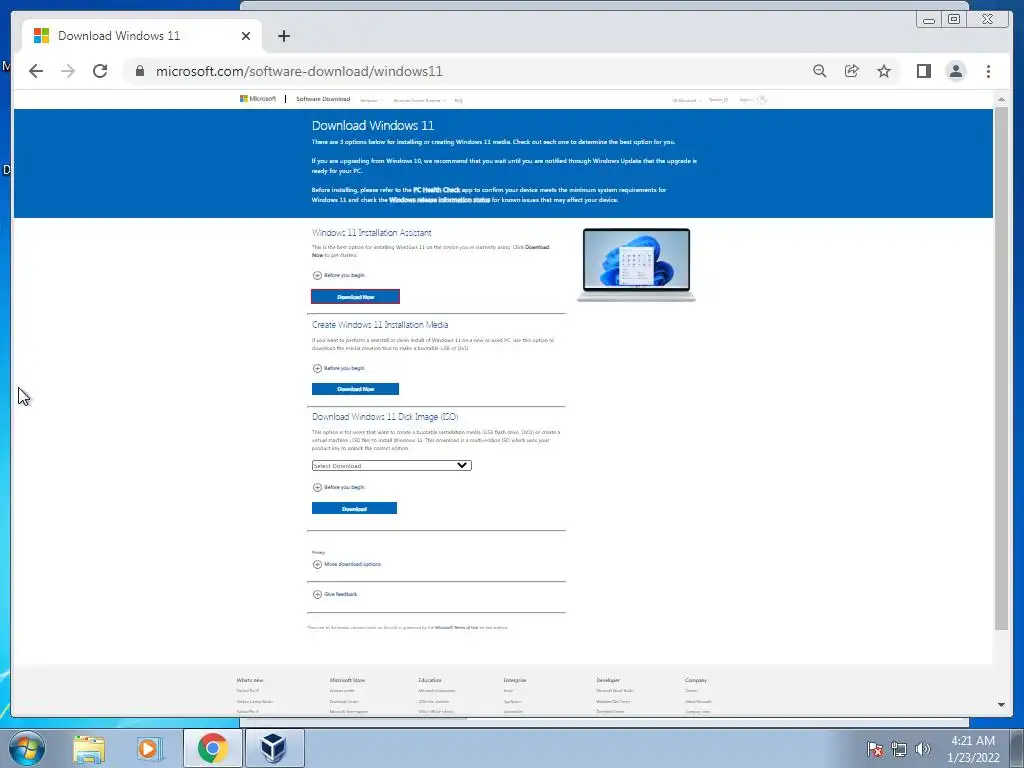Click the Enterprise footer heading
Viewport: 1024px width, 768px height.
pyautogui.click(x=515, y=680)
